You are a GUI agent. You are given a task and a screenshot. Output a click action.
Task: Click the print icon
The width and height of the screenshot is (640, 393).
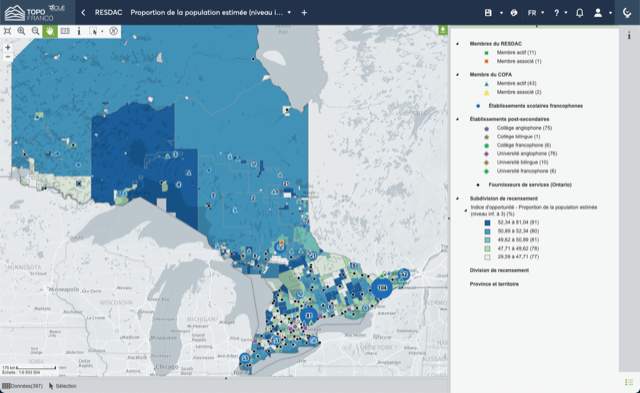tap(514, 13)
